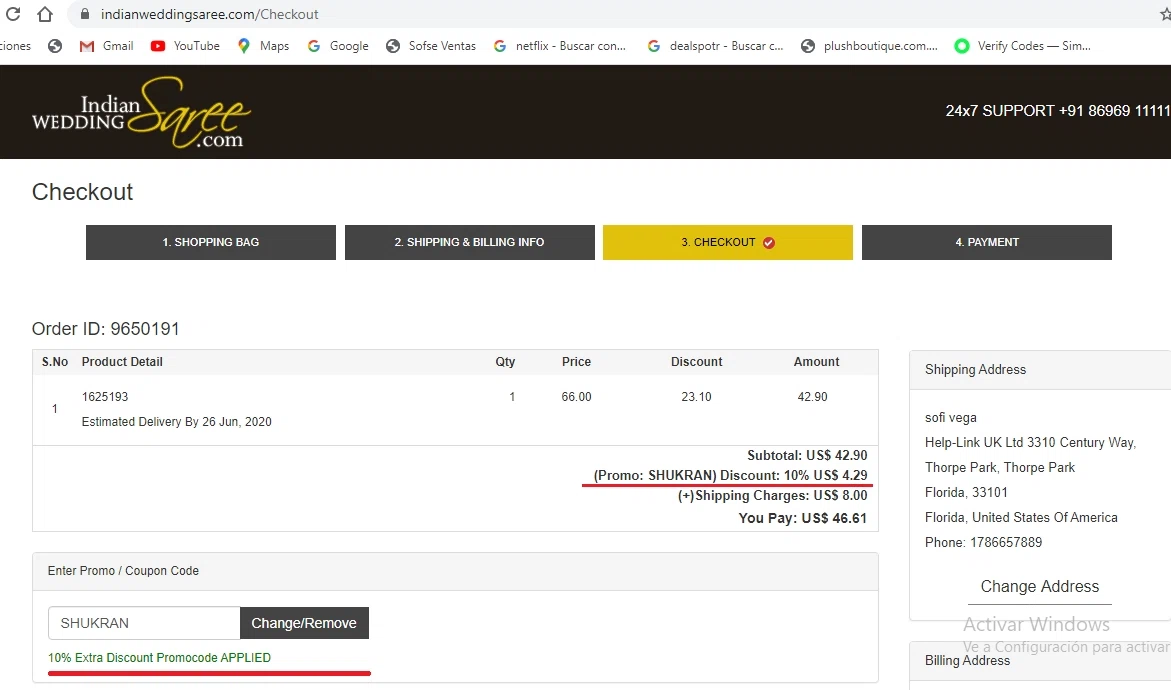Click the Amount column header
The width and height of the screenshot is (1171, 690).
point(816,361)
